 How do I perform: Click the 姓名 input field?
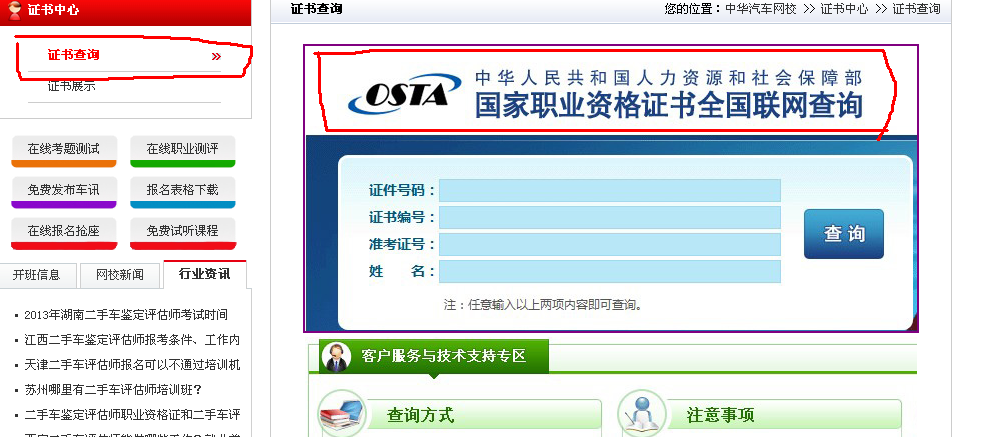point(609,271)
